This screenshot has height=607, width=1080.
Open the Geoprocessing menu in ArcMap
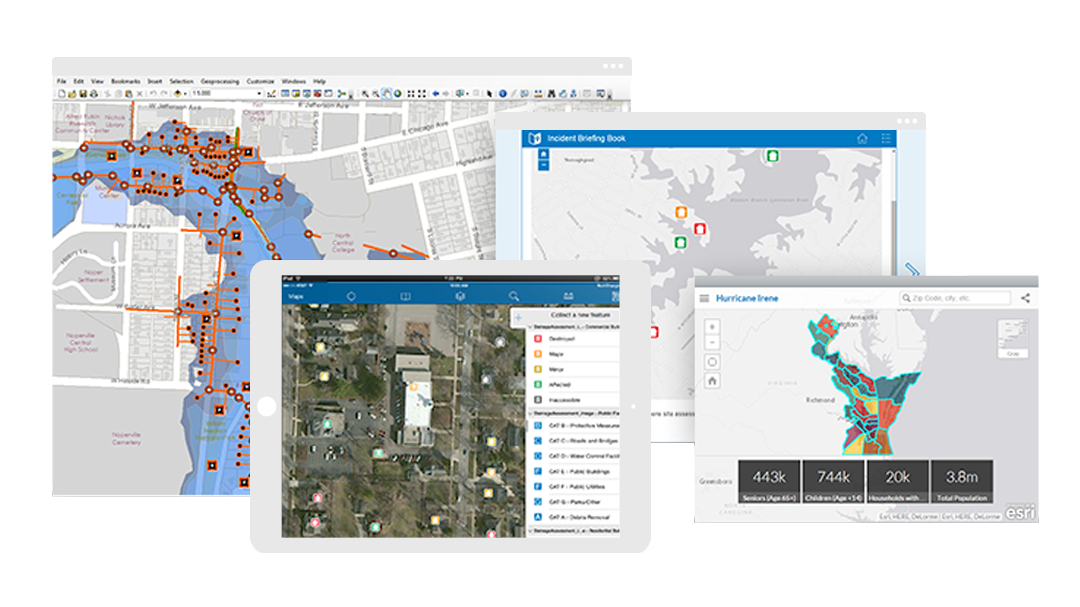click(x=220, y=81)
